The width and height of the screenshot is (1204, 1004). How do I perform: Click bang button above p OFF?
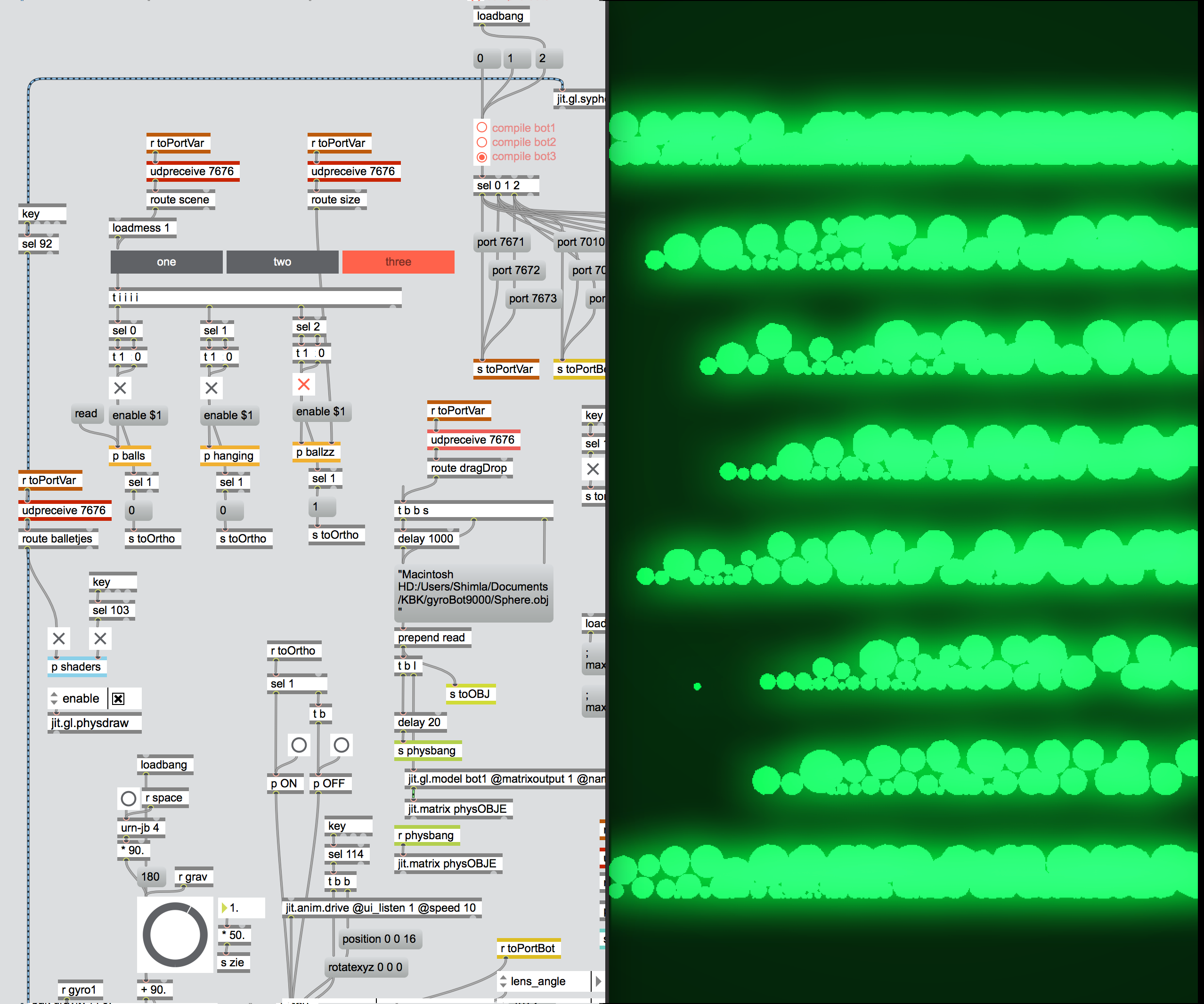point(341,745)
